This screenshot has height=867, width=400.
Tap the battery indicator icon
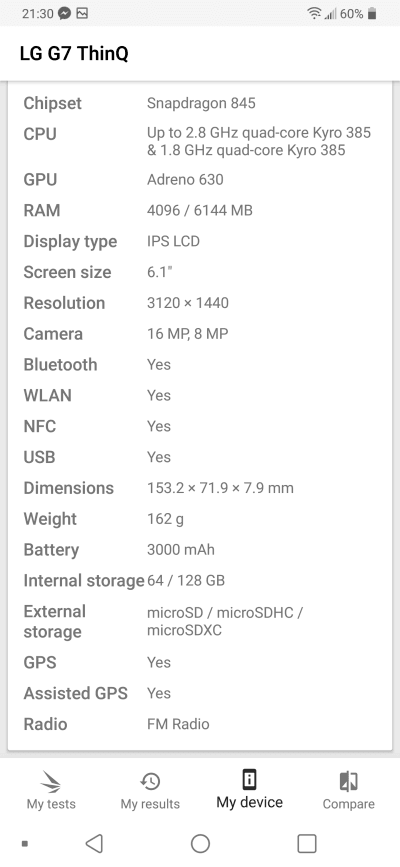[x=372, y=13]
